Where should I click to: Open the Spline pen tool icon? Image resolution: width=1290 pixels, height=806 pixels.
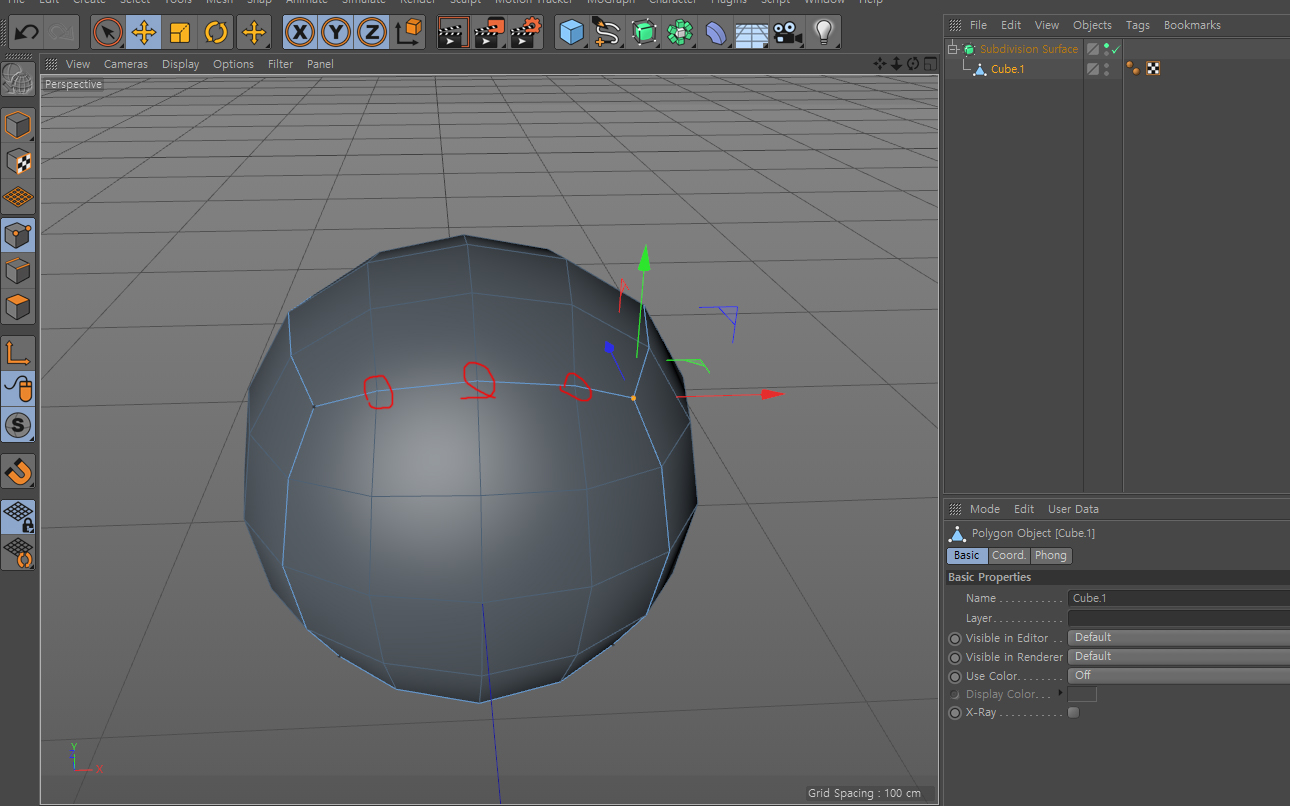click(607, 32)
